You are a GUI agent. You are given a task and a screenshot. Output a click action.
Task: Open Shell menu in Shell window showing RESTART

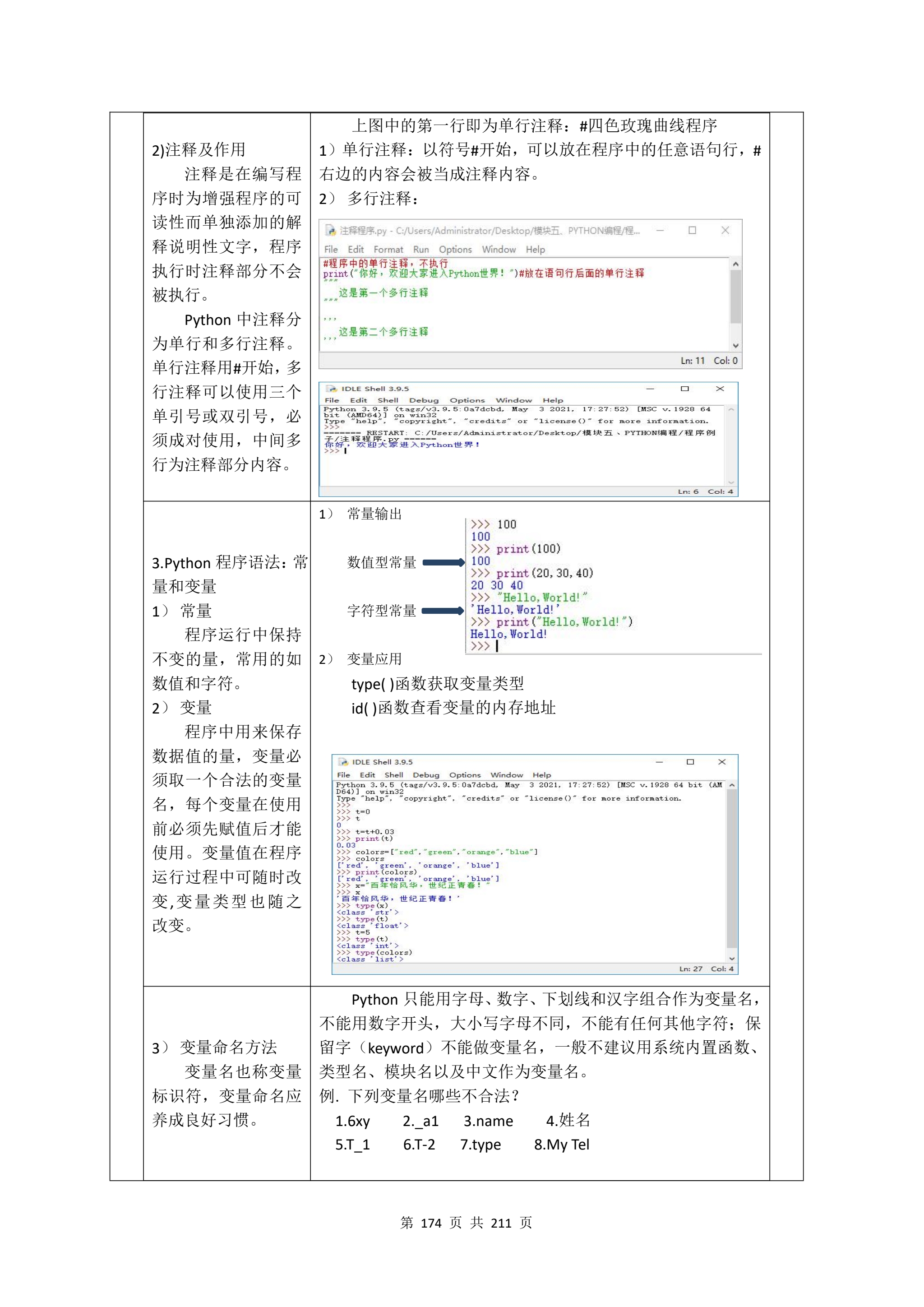point(388,400)
